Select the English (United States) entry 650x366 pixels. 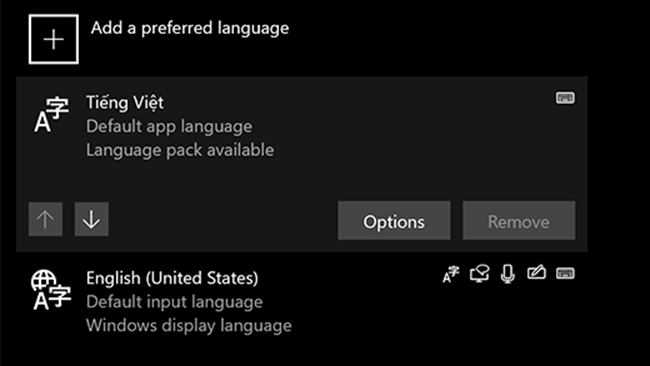pyautogui.click(x=302, y=302)
